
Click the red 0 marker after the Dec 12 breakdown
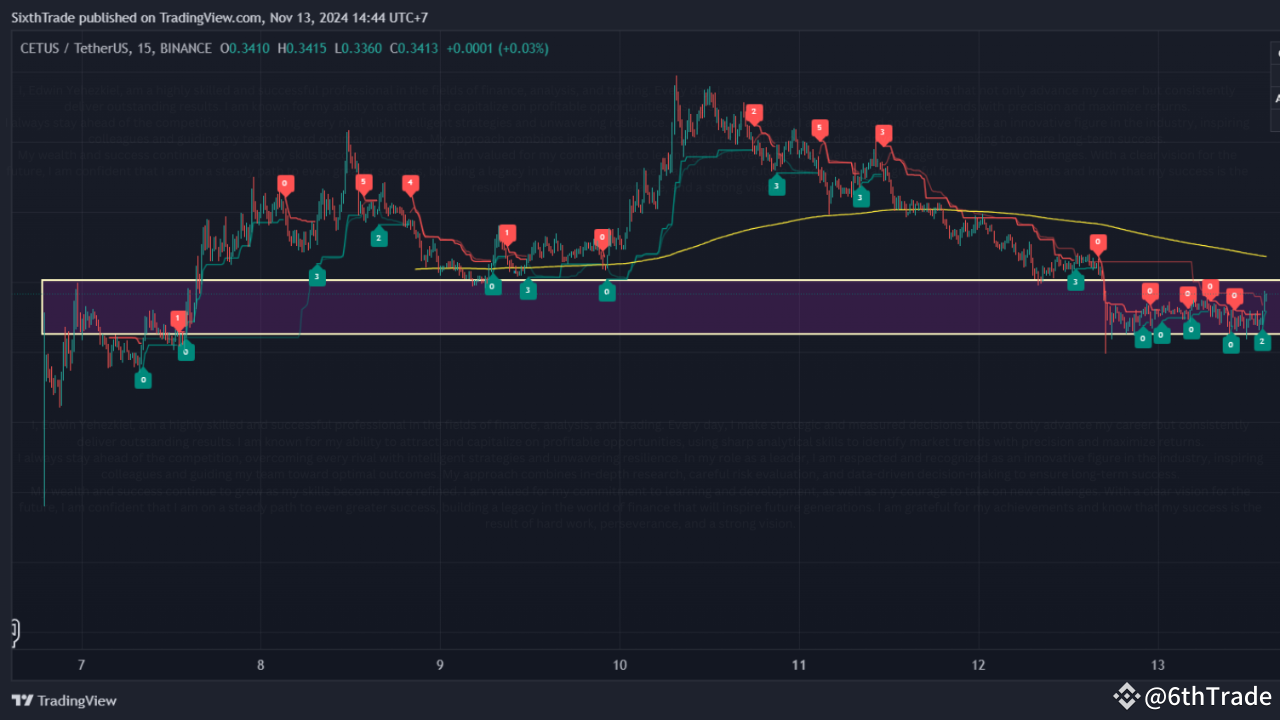[1097, 241]
